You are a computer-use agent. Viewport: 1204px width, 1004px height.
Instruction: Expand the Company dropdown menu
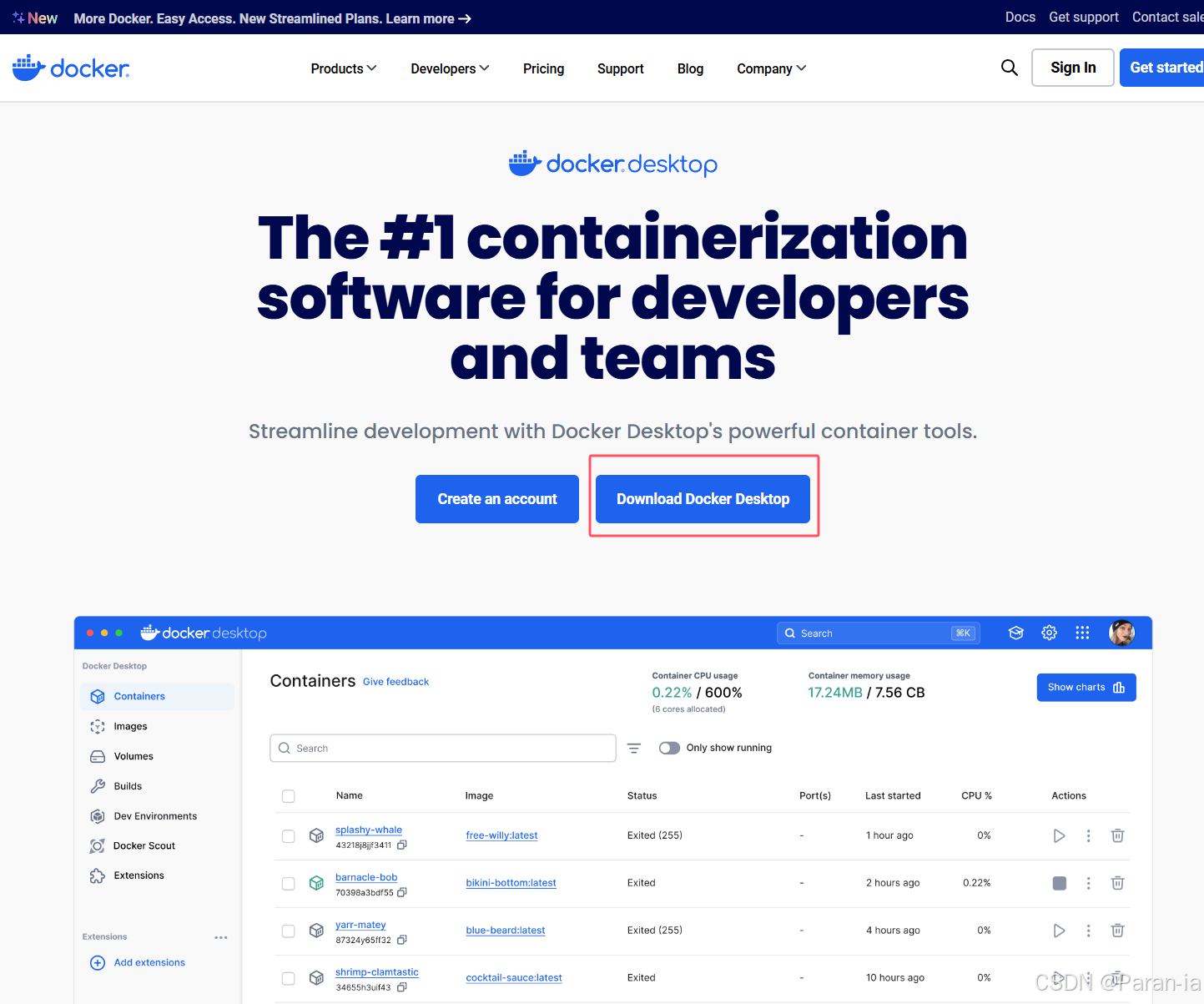point(772,68)
